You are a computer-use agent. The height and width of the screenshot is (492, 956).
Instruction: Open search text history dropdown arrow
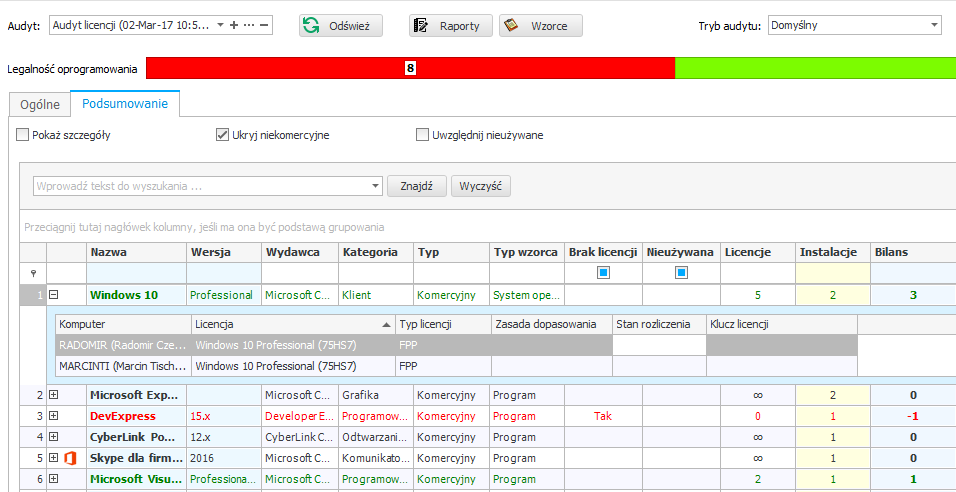point(376,187)
